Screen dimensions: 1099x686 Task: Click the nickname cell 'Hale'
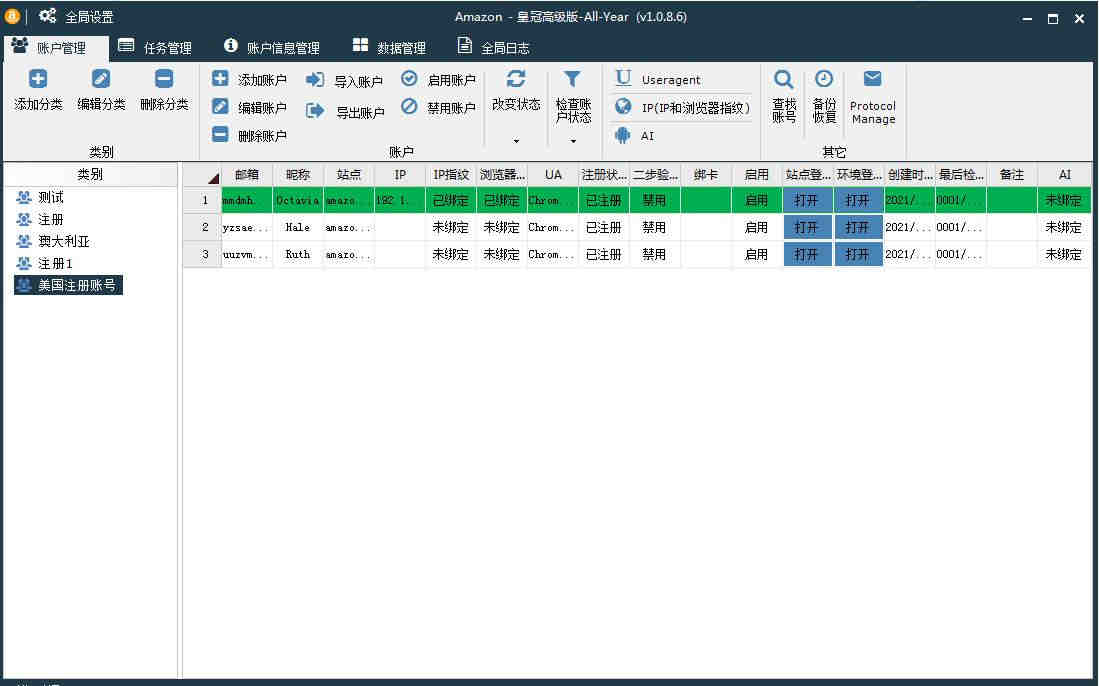[298, 228]
